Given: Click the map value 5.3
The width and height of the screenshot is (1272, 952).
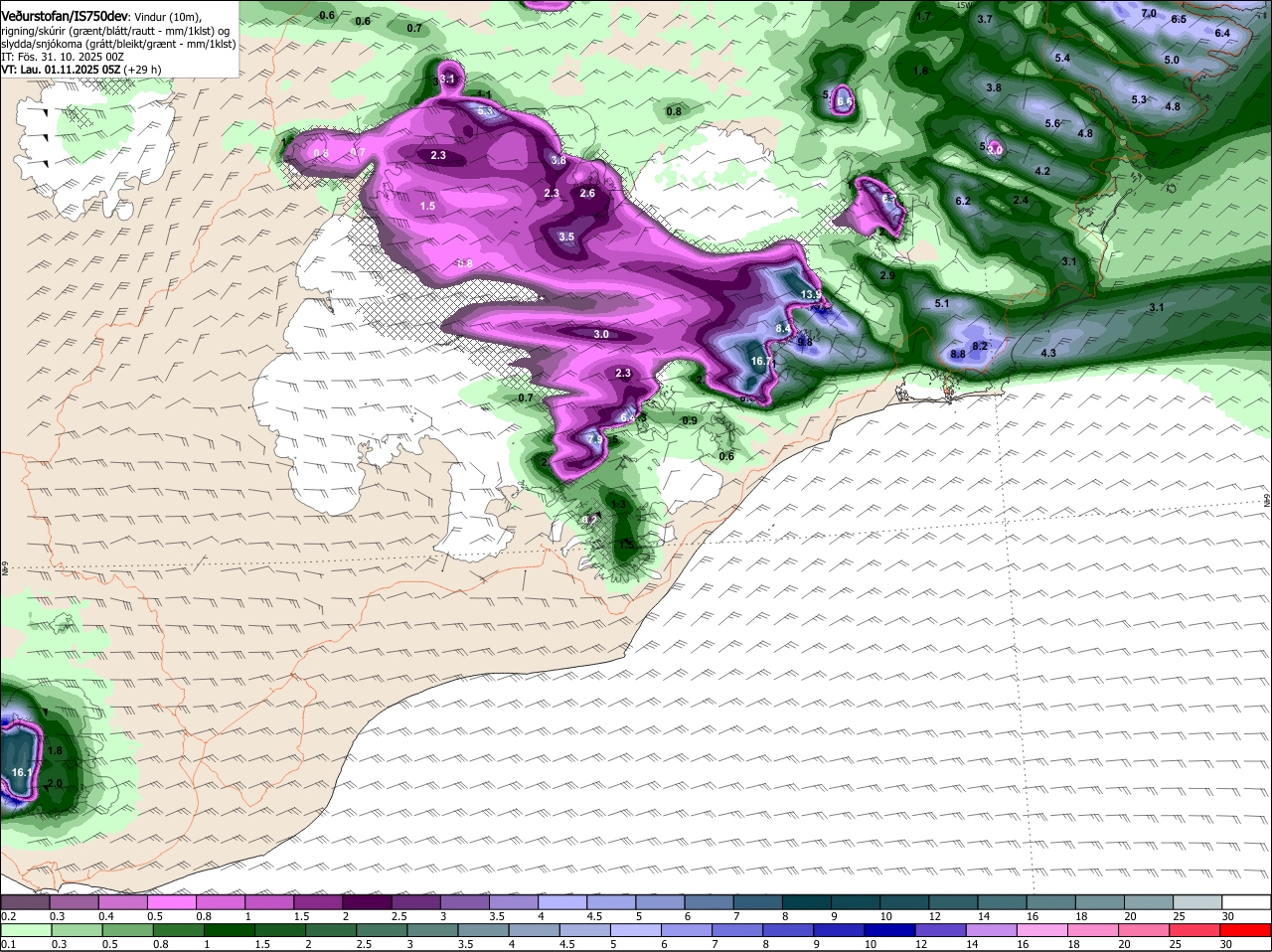Looking at the screenshot, I should (x=1139, y=99).
